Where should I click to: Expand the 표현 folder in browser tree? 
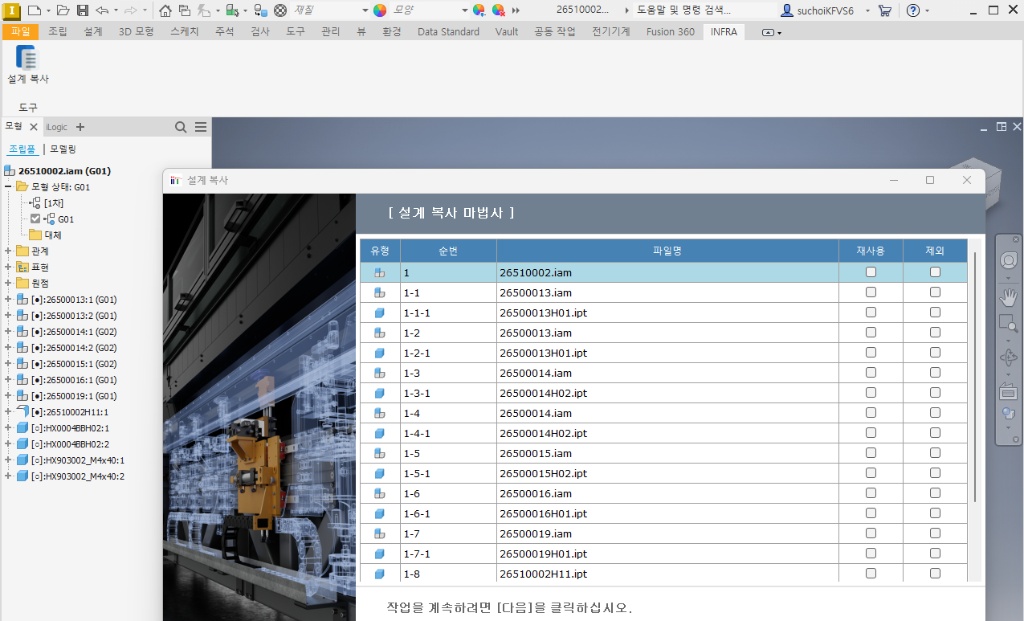click(8, 267)
